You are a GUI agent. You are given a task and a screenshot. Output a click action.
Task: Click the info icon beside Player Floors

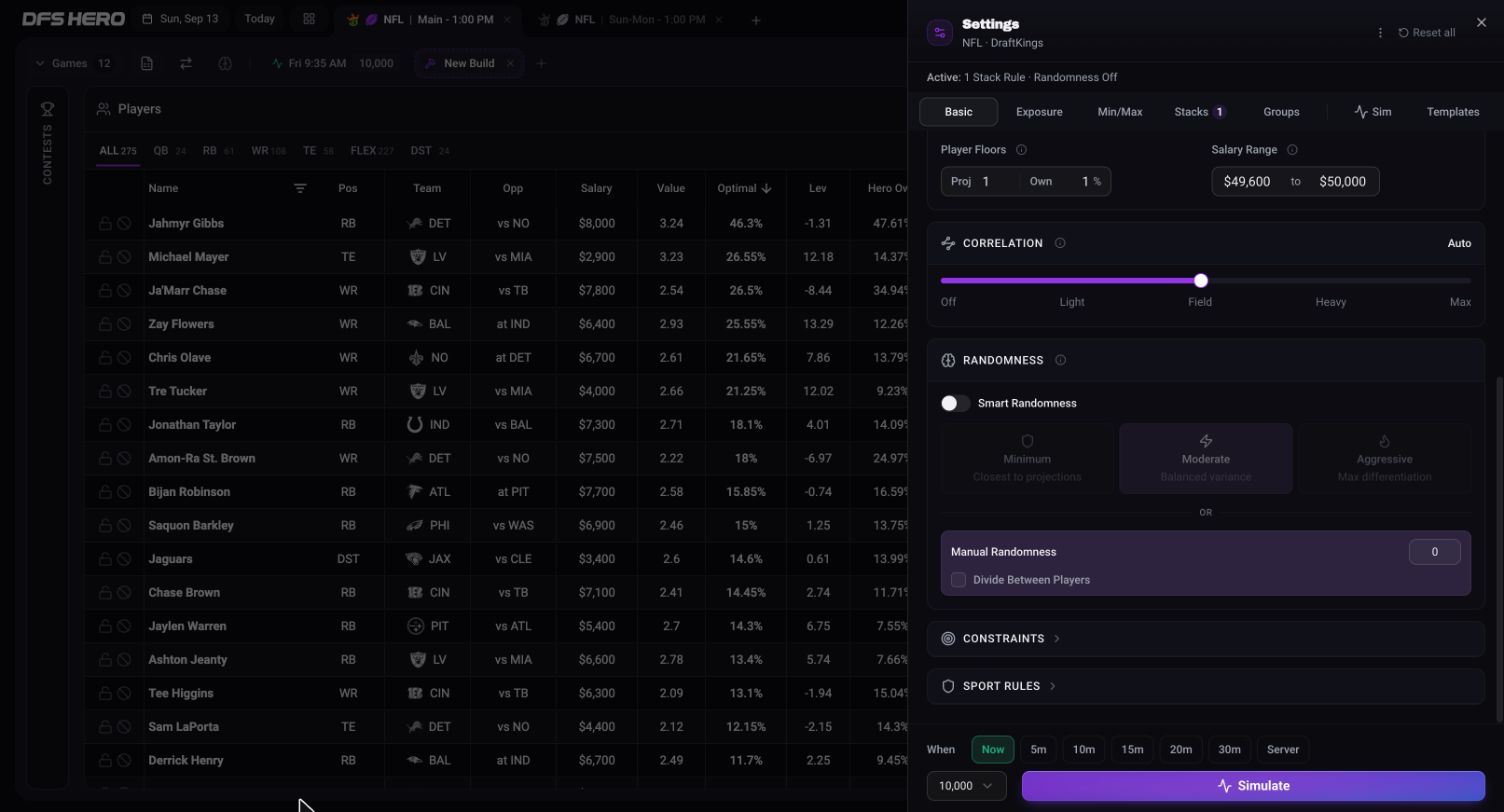tap(1021, 150)
